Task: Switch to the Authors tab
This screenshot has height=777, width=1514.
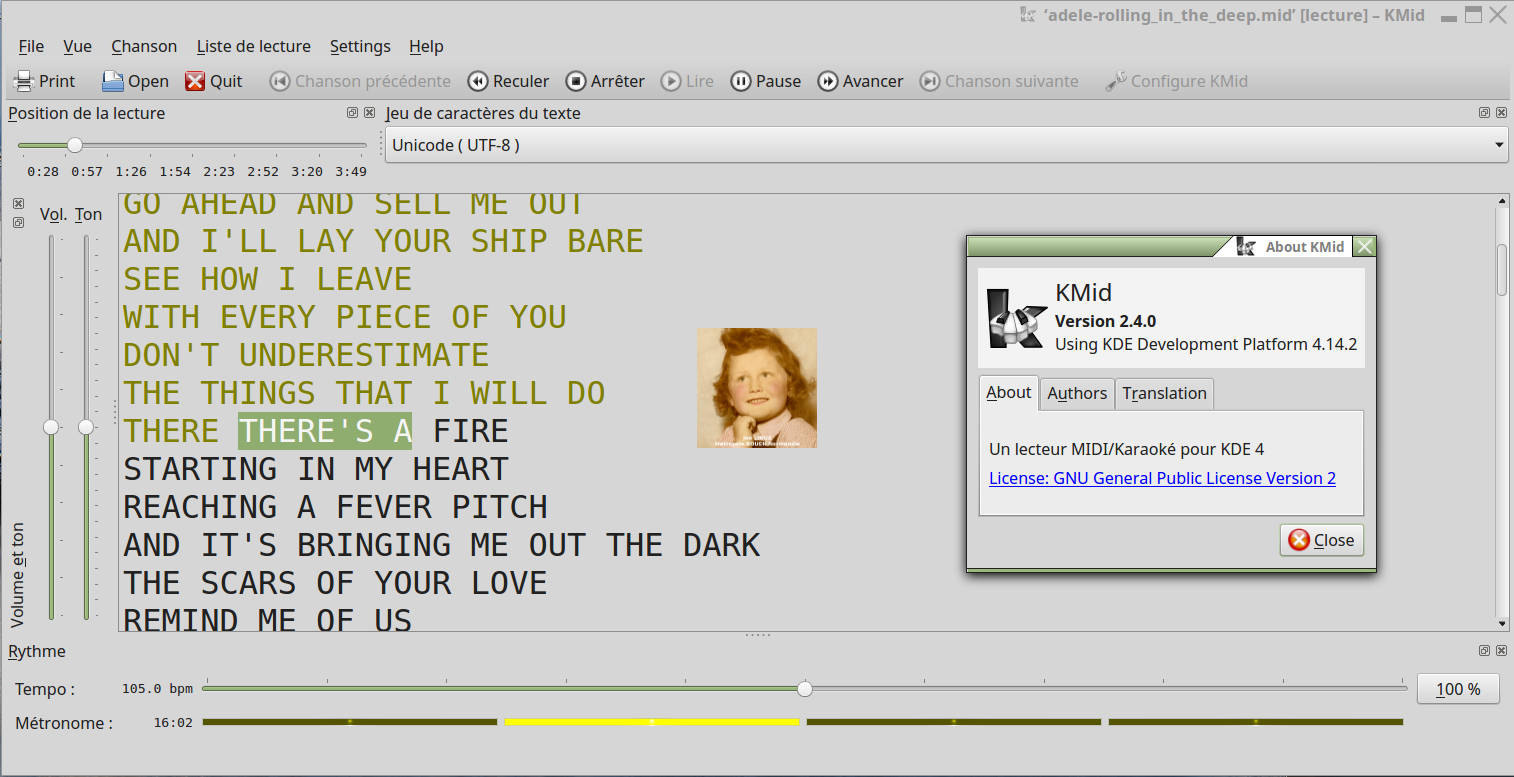Action: (1077, 393)
